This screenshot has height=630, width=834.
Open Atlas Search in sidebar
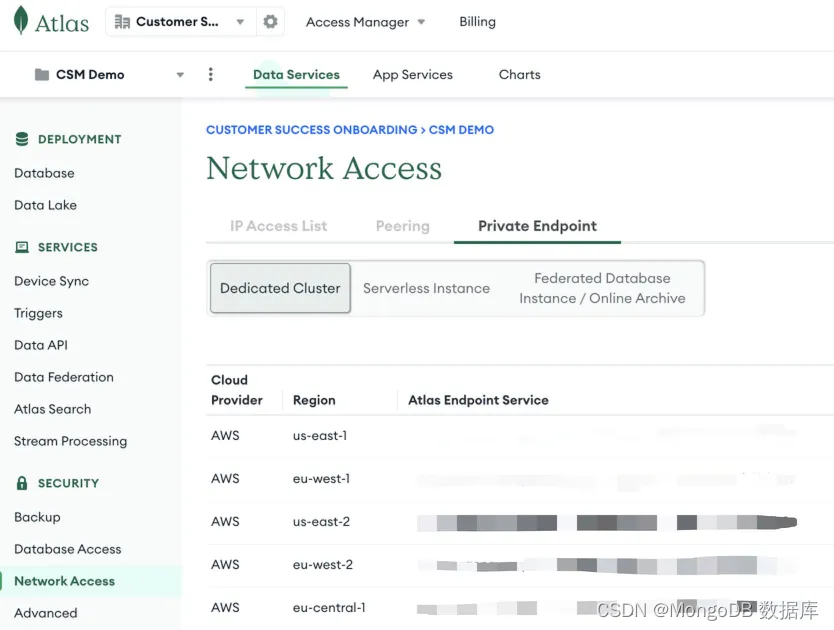point(53,409)
